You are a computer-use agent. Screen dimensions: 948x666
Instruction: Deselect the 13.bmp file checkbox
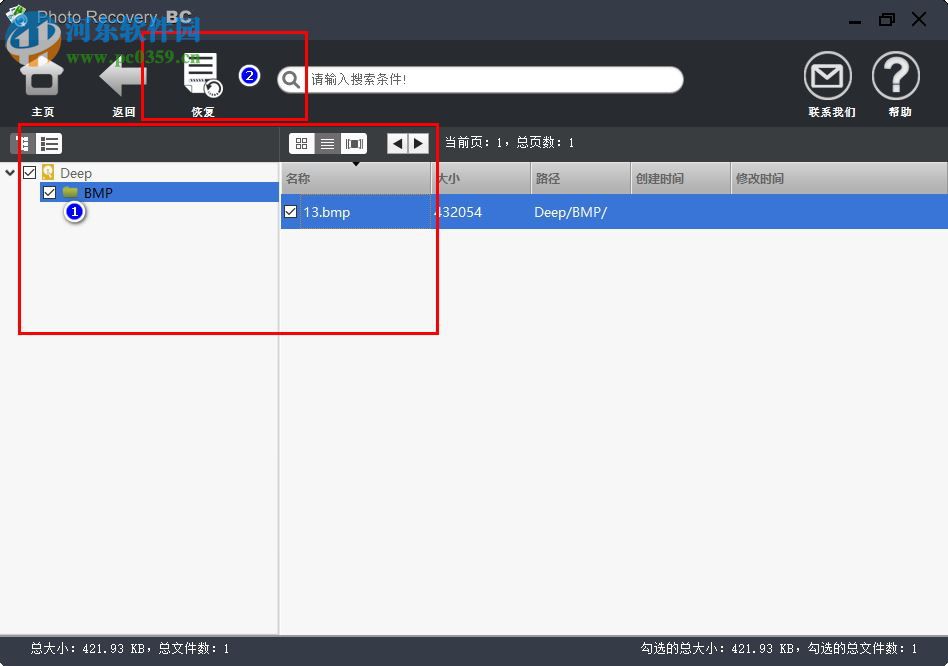pyautogui.click(x=290, y=211)
